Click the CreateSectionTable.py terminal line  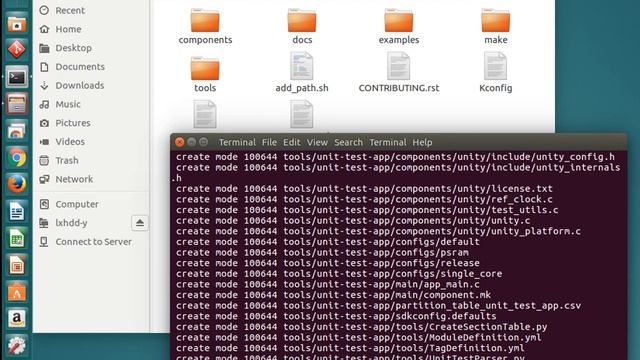pos(361,327)
